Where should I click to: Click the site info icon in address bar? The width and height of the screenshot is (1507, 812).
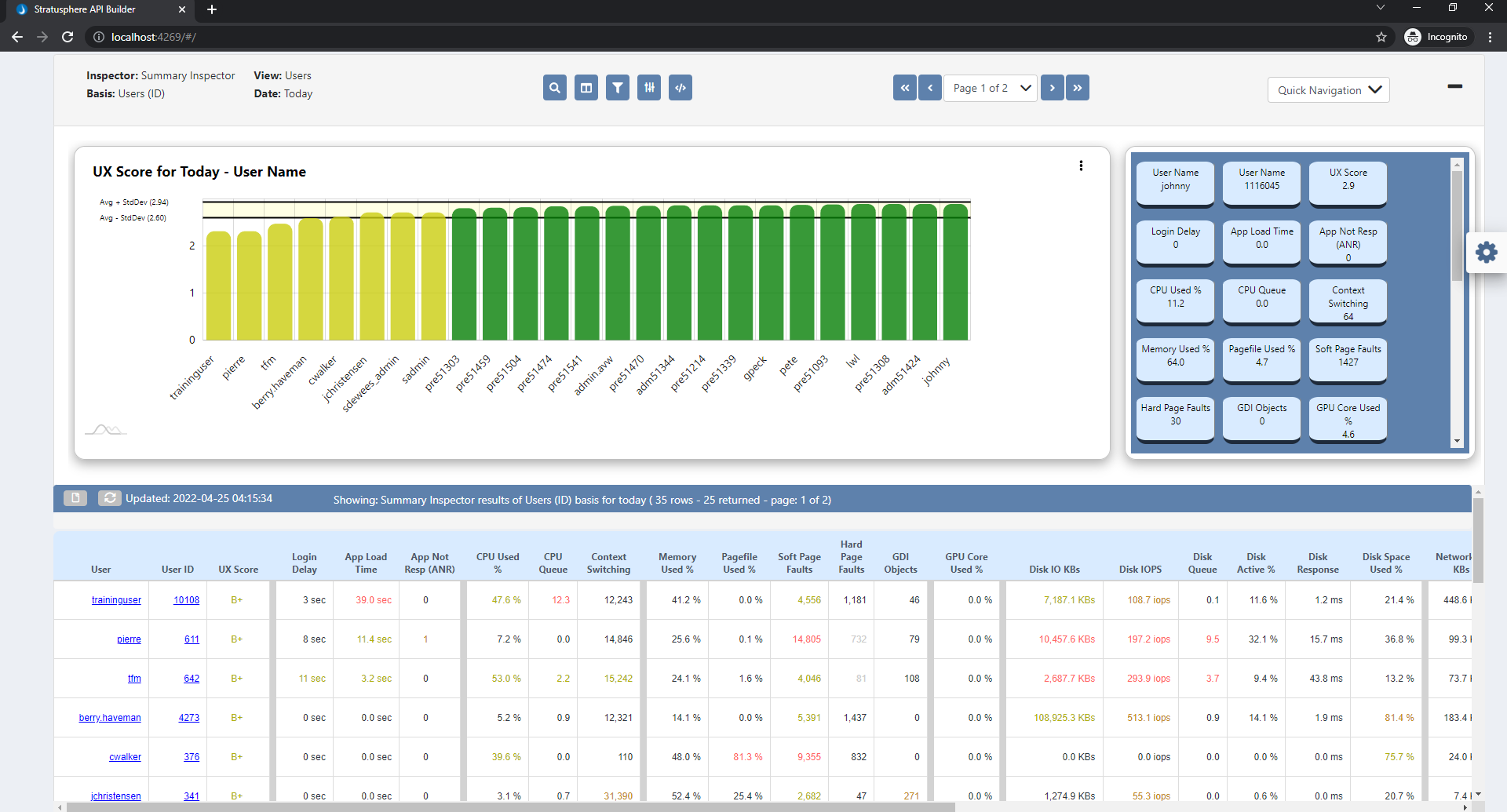98,37
